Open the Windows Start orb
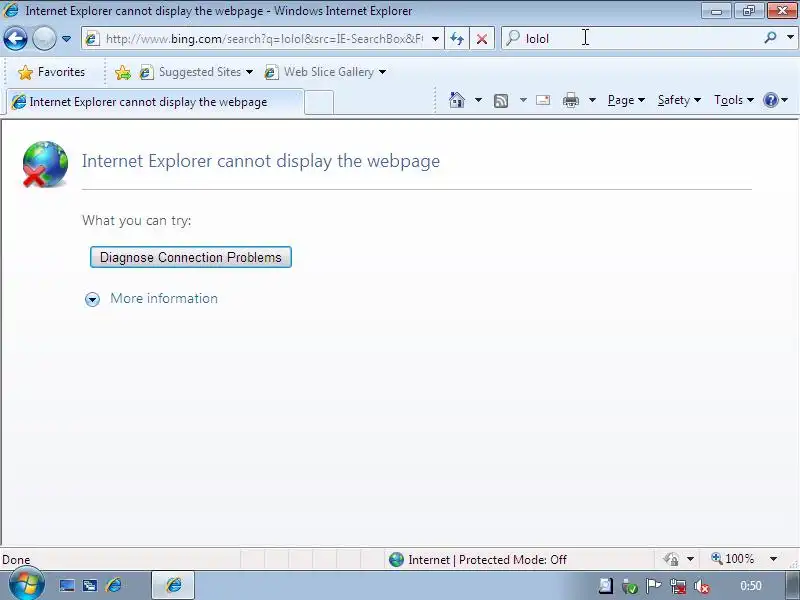Image resolution: width=800 pixels, height=600 pixels. [x=26, y=585]
